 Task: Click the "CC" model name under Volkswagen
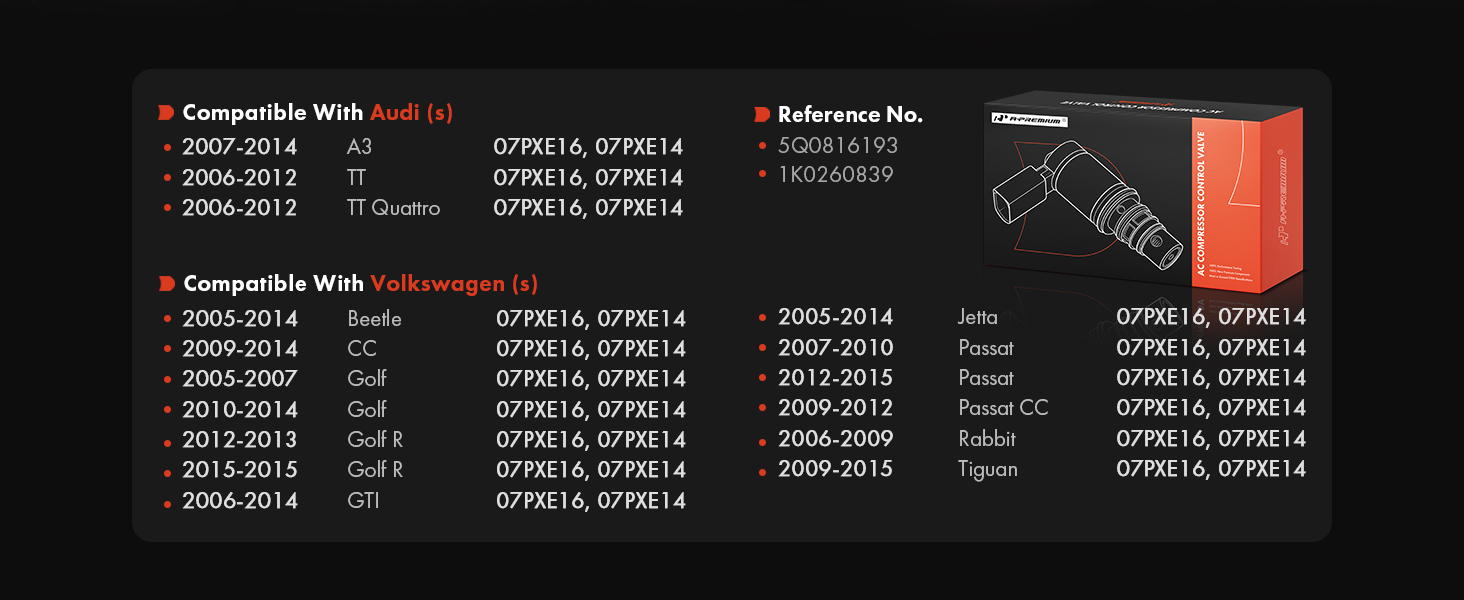362,349
